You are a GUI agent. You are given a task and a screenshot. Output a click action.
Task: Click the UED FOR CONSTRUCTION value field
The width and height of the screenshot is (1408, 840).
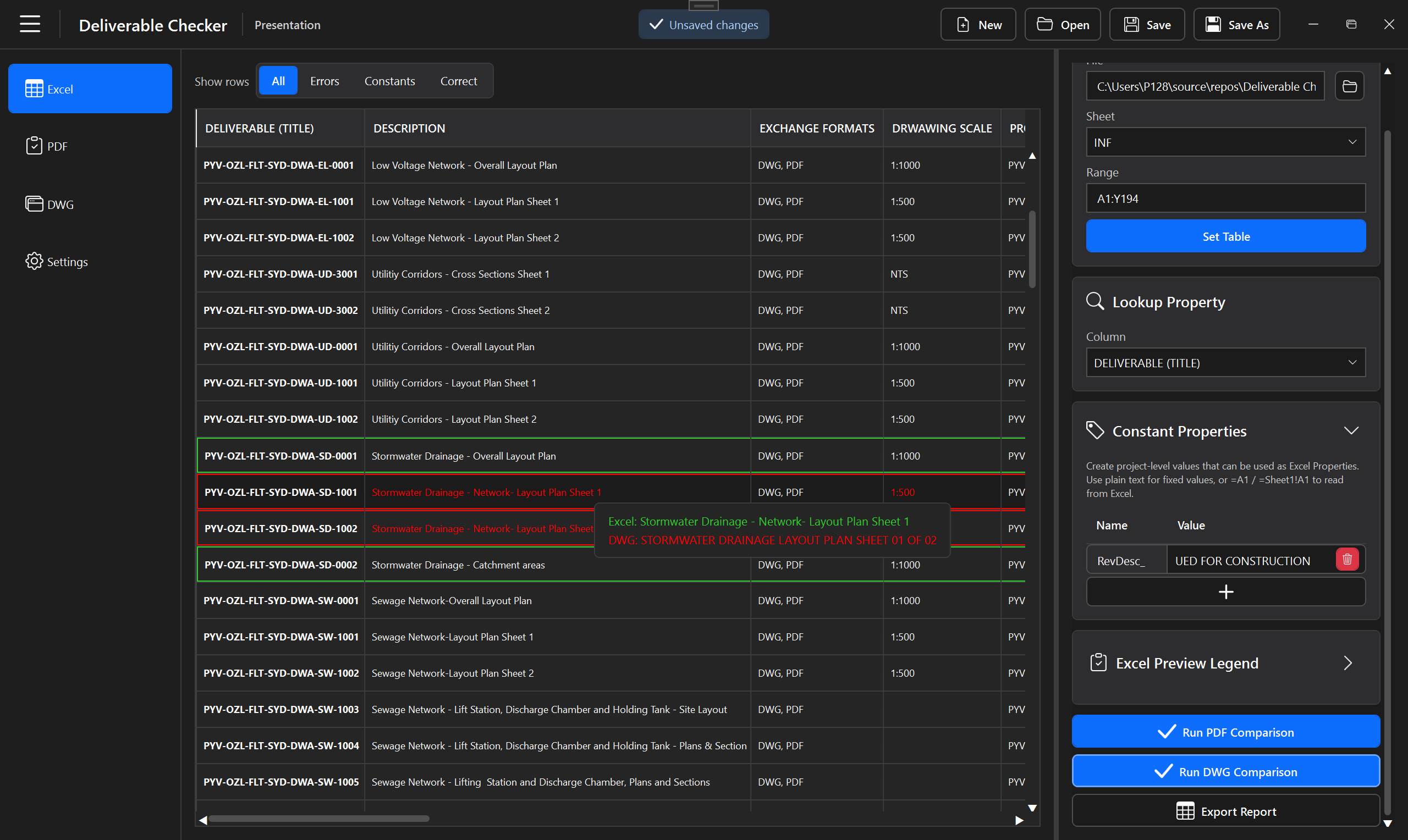pyautogui.click(x=1250, y=560)
